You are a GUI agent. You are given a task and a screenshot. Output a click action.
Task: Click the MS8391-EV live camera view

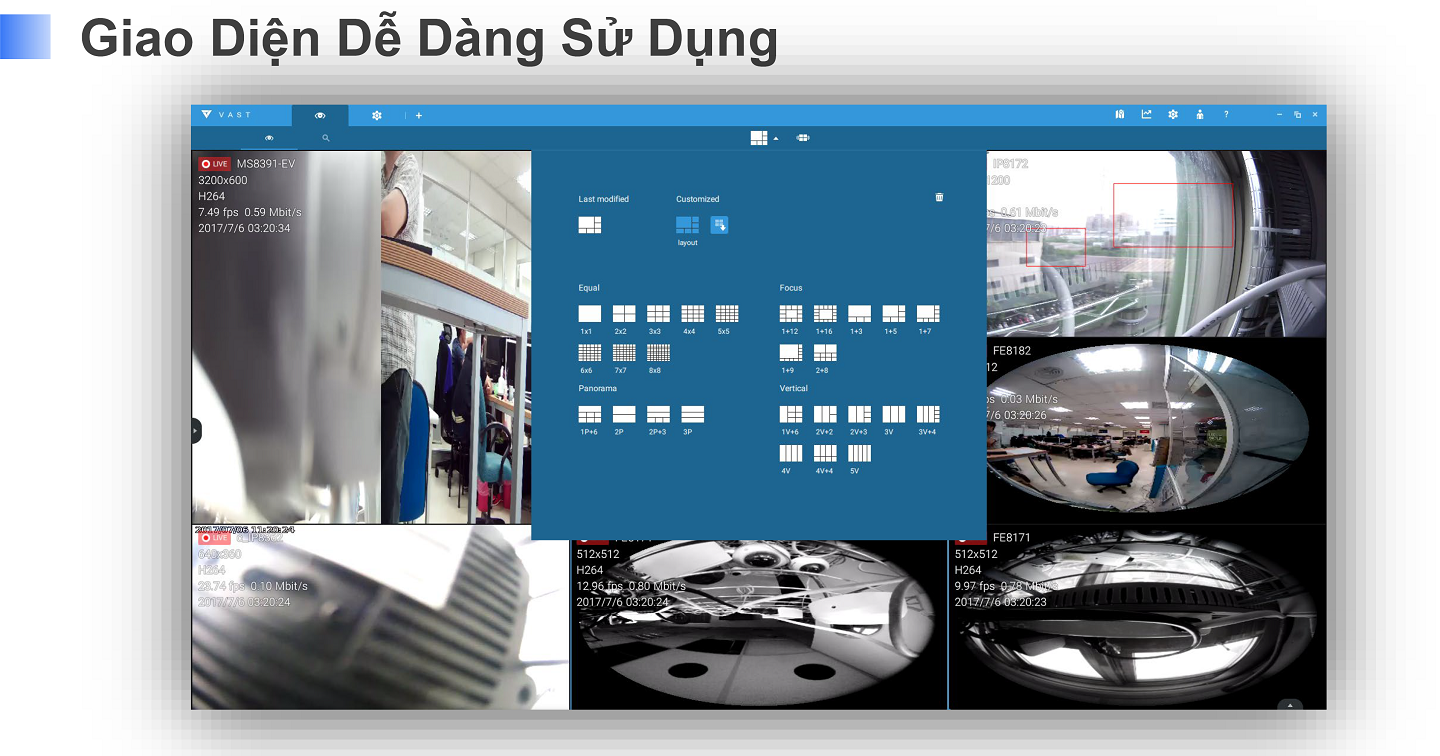tap(360, 340)
